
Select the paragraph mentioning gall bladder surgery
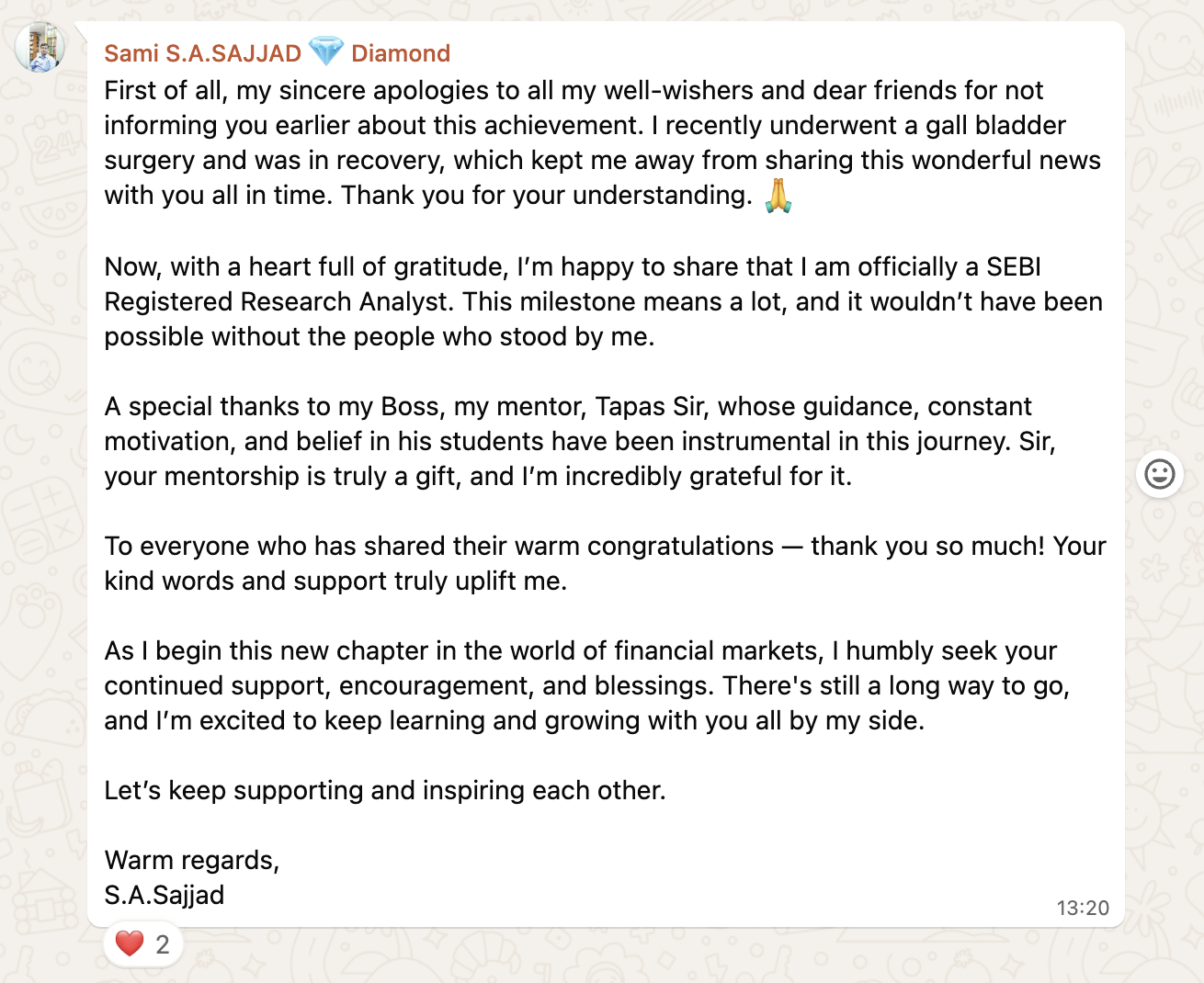(x=602, y=142)
